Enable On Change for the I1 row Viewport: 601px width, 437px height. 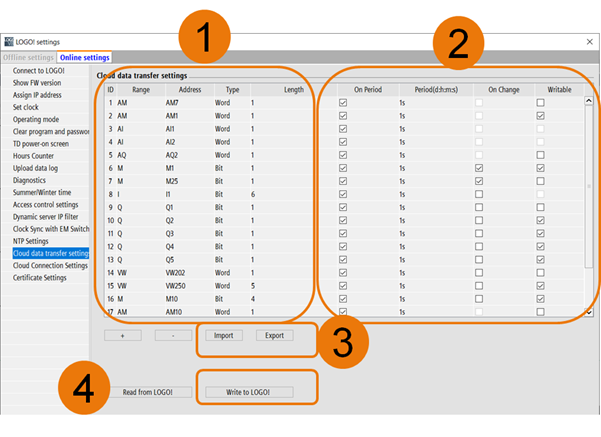point(479,194)
